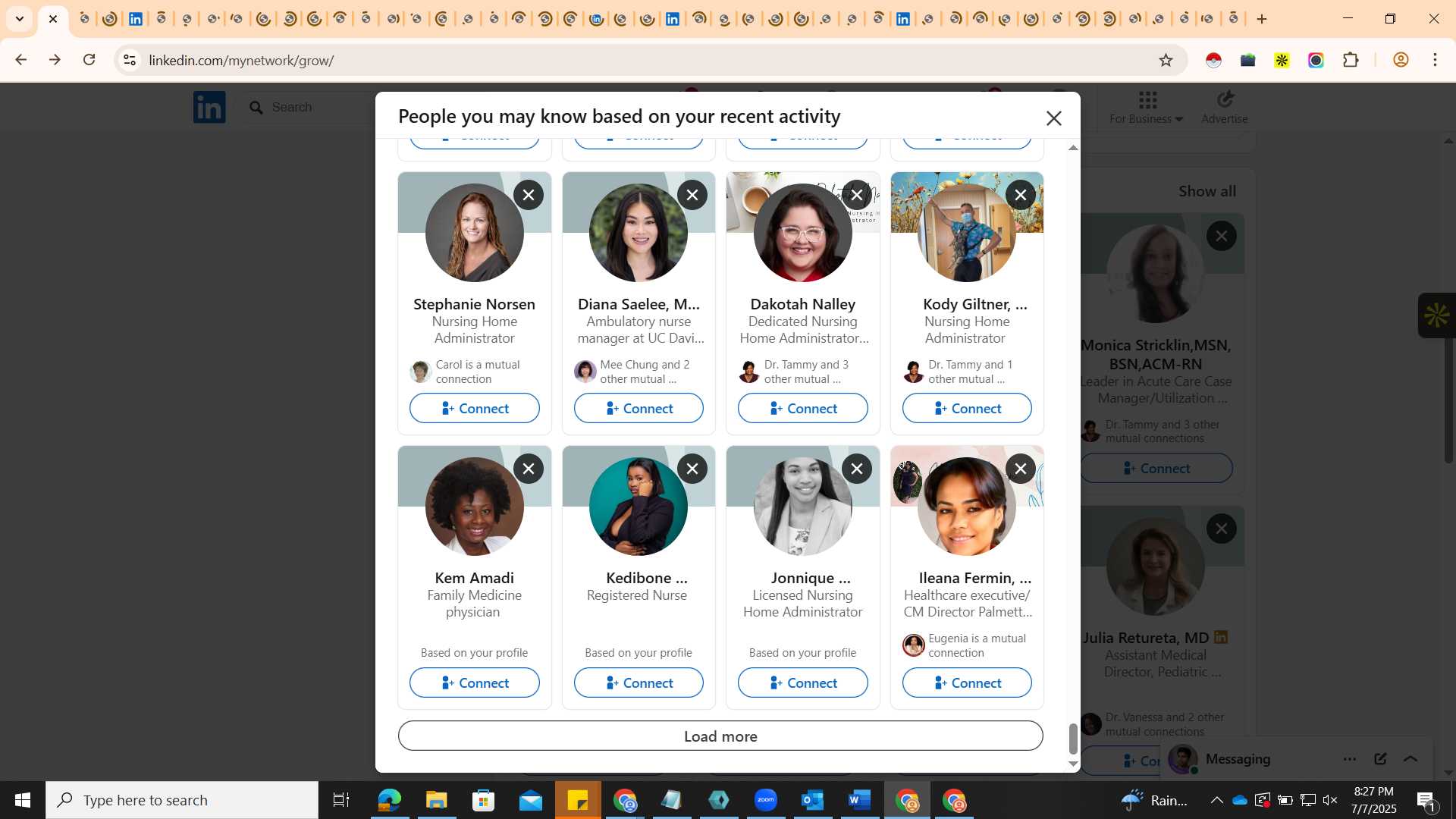Open a new browser tab
The height and width of the screenshot is (819, 1456).
1262,19
